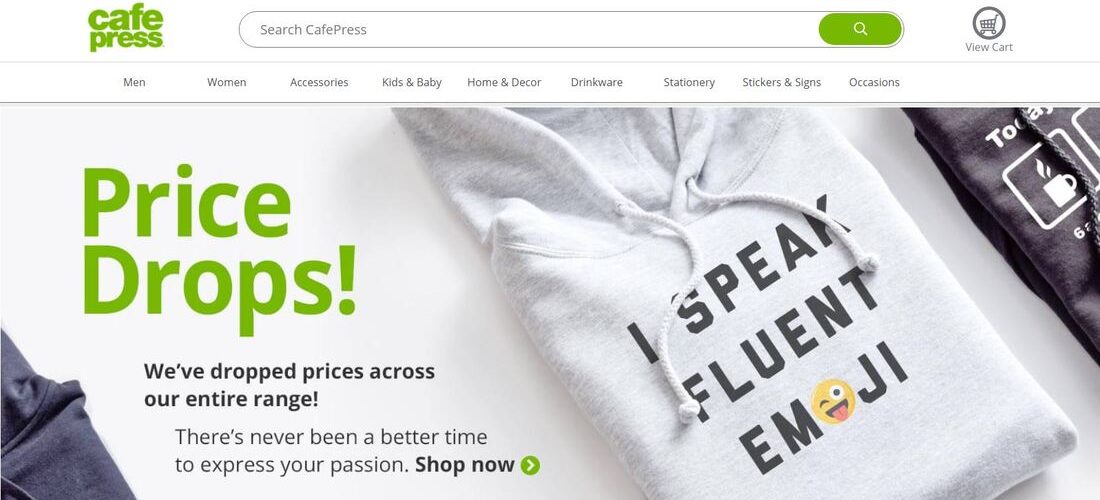Image resolution: width=1100 pixels, height=500 pixels.
Task: Open the Women menu
Action: point(227,82)
